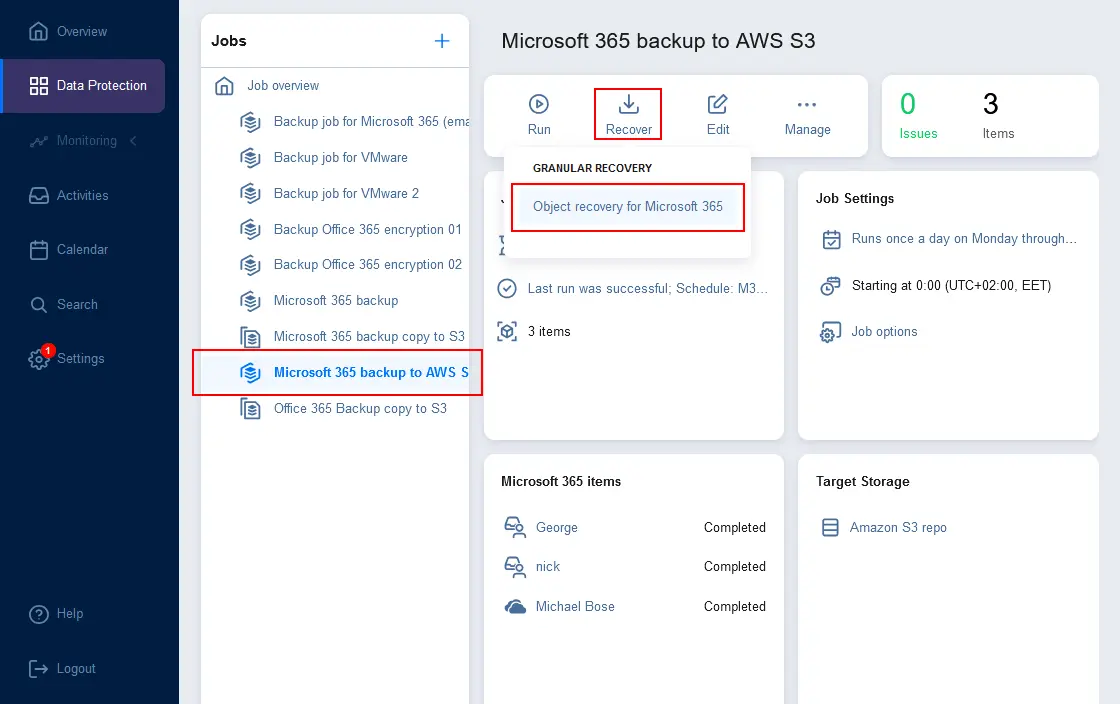This screenshot has height=704, width=1120.
Task: Click nick's mailbox user icon
Action: click(515, 566)
